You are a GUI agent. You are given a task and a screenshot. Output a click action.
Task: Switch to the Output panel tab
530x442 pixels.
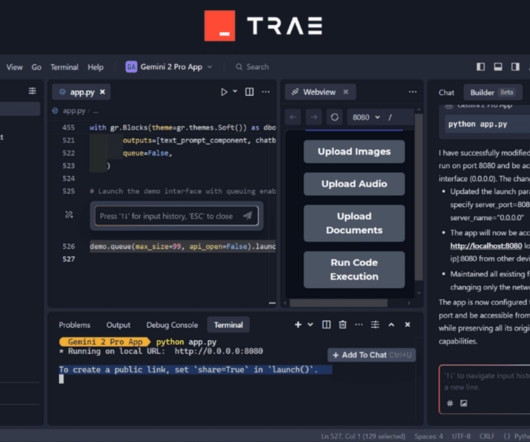pyautogui.click(x=118, y=325)
